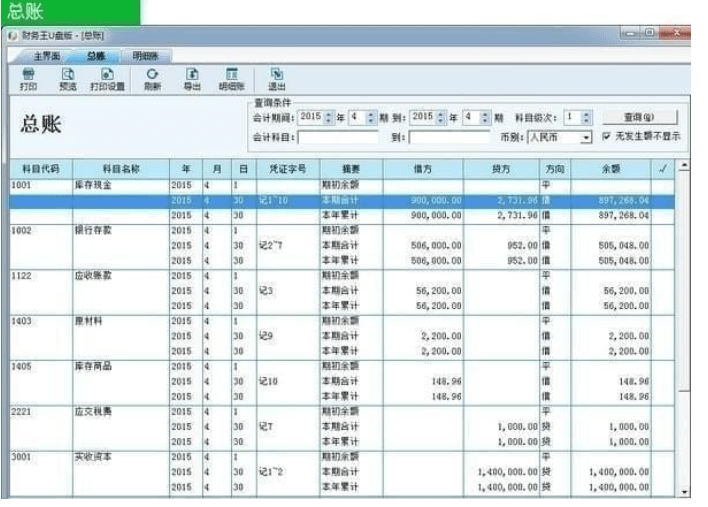Toggle 无发生额不显示 checkbox
Screen dimensions: 708x507
coord(606,136)
